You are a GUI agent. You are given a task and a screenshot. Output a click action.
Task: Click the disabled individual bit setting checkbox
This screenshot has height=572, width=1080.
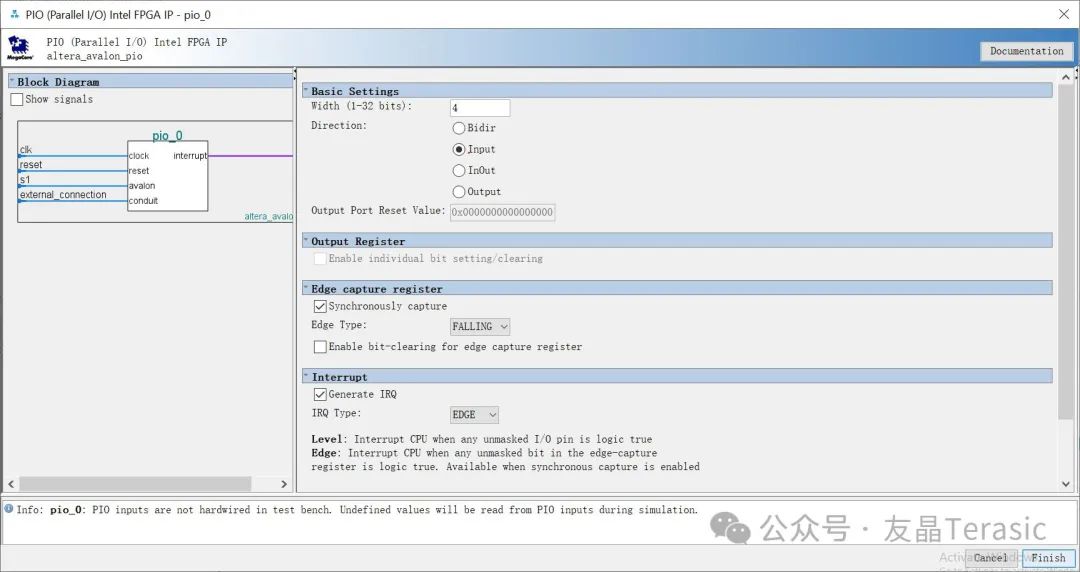tap(320, 258)
